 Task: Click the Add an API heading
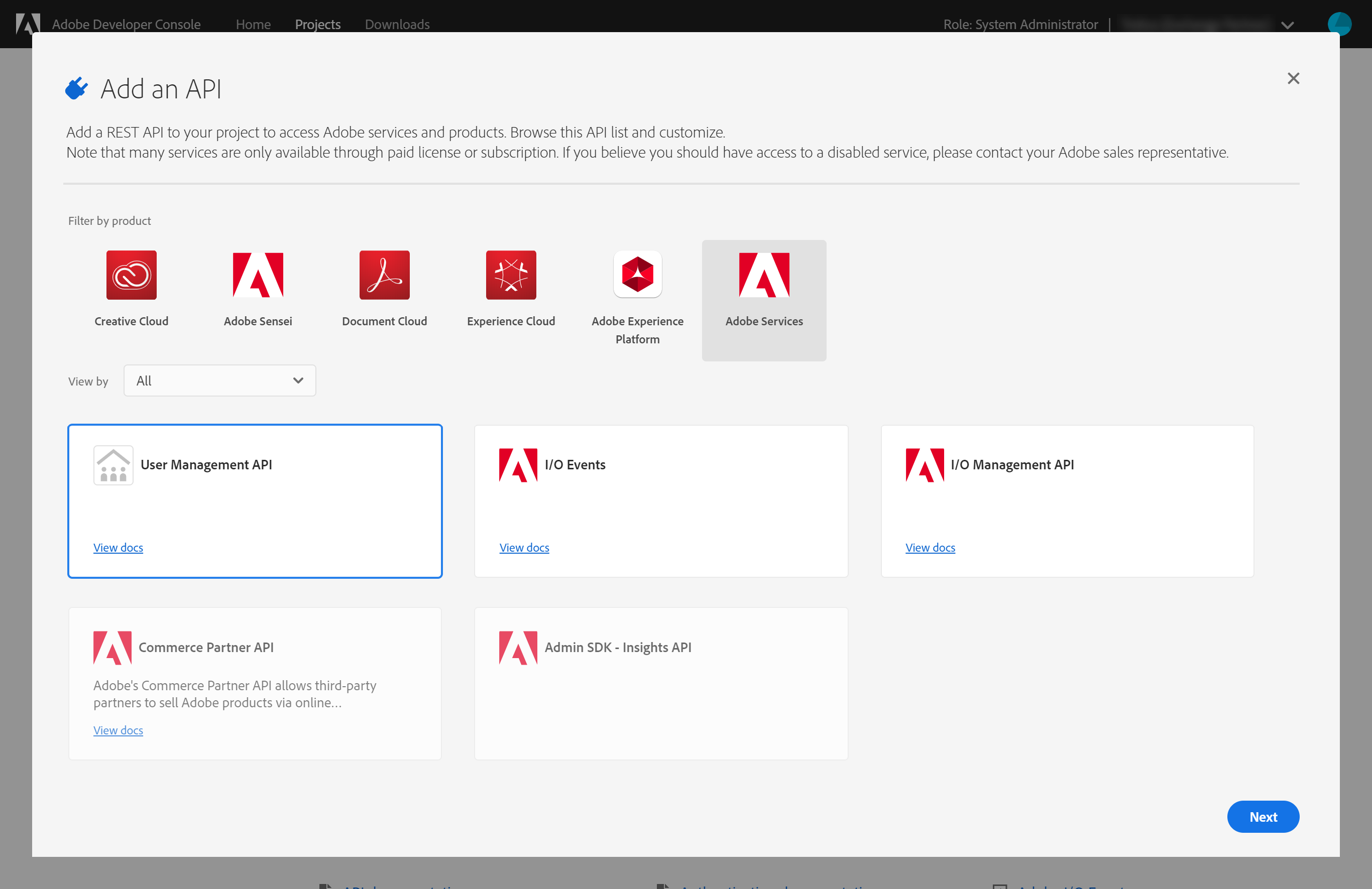coord(161,89)
